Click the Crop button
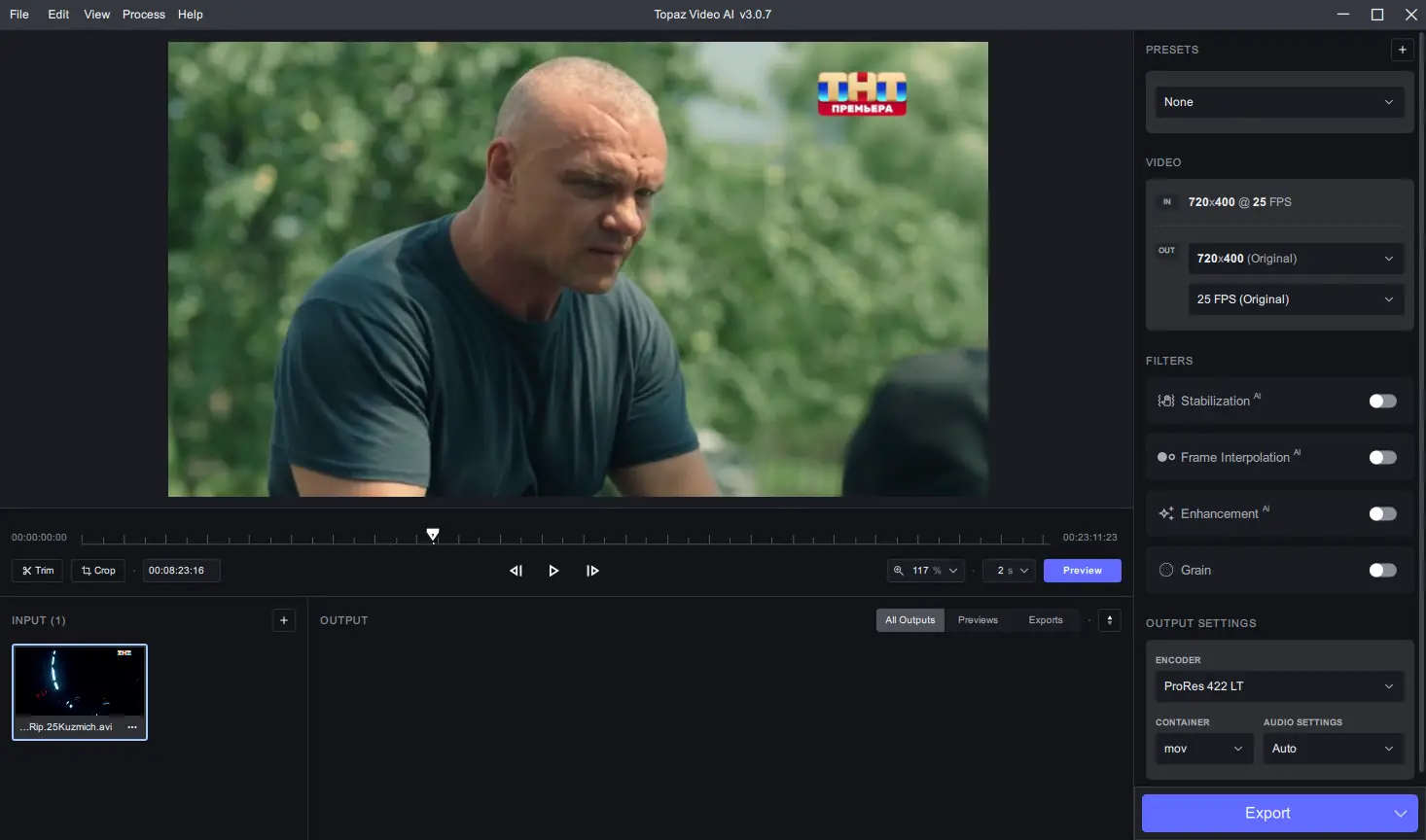The height and width of the screenshot is (840, 1426). [x=98, y=571]
